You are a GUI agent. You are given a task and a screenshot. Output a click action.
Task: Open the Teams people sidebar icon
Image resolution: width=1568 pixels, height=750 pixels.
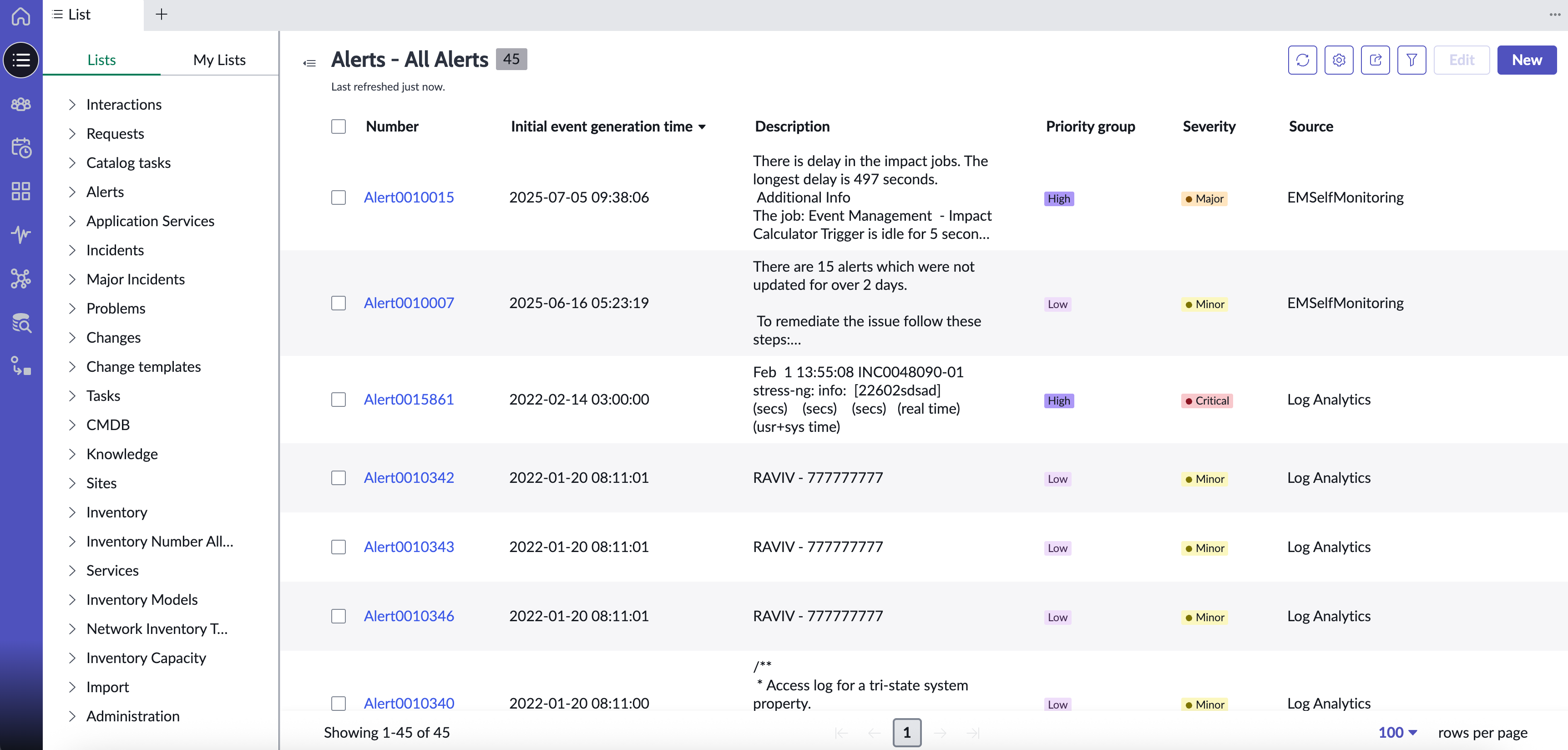20,104
